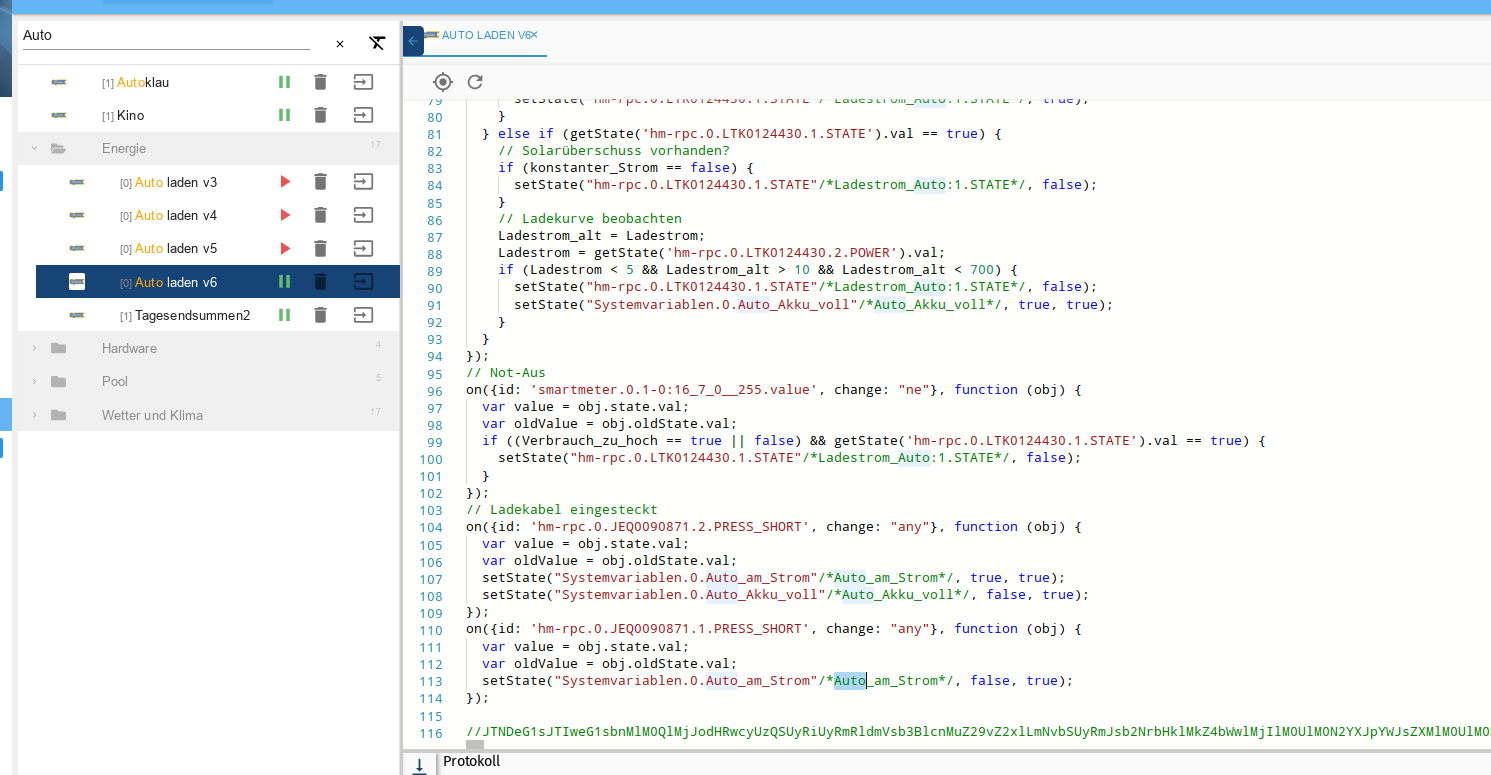Screen dimensions: 1491x775
Task: Pause the Tagesendsummen2 script
Action: [x=284, y=315]
